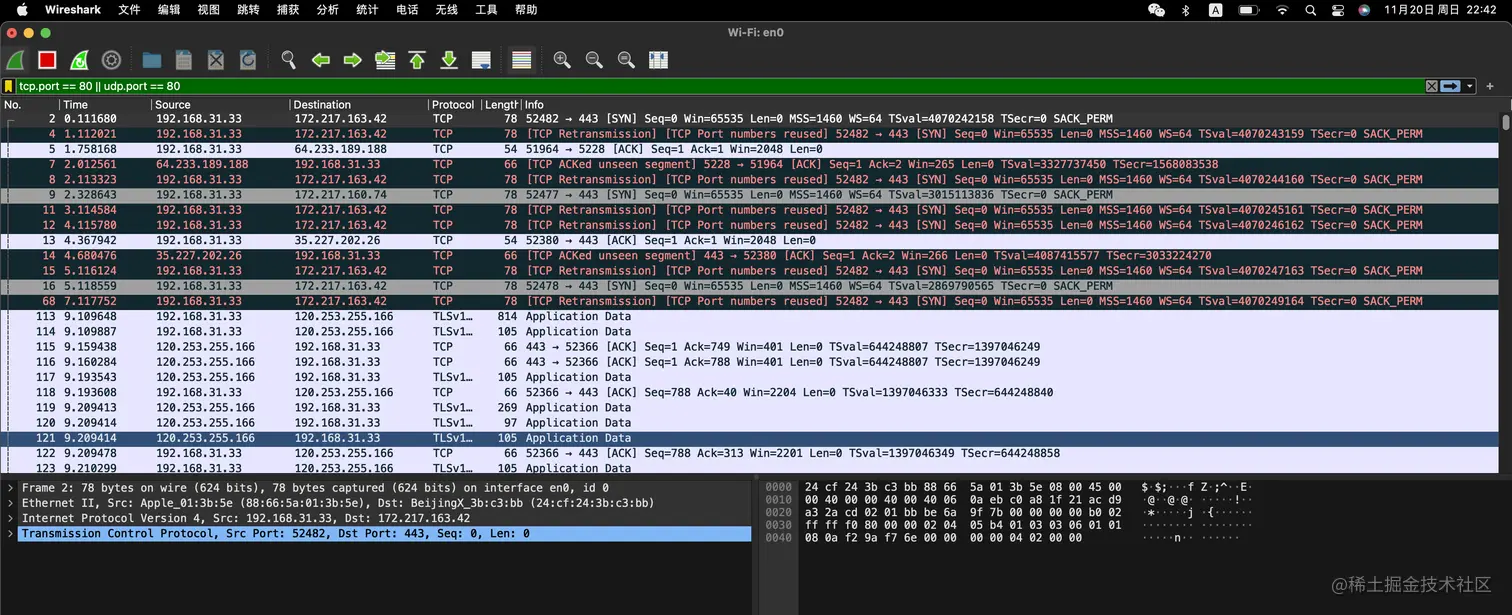Screen dimensions: 1512x615
Task: Open the 捕获 menu
Action: click(287, 10)
